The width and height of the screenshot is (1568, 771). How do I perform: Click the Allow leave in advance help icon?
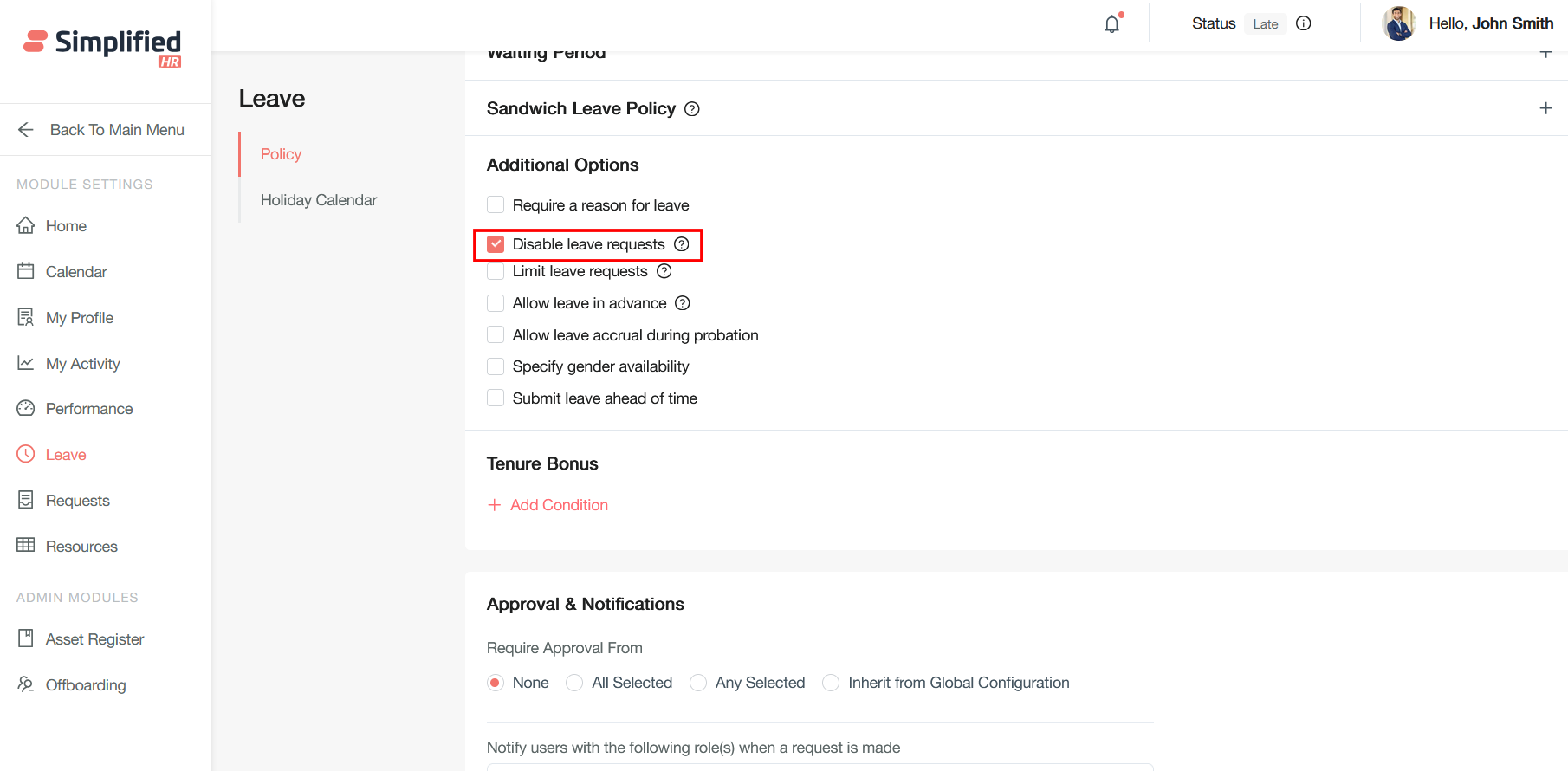pyautogui.click(x=683, y=303)
